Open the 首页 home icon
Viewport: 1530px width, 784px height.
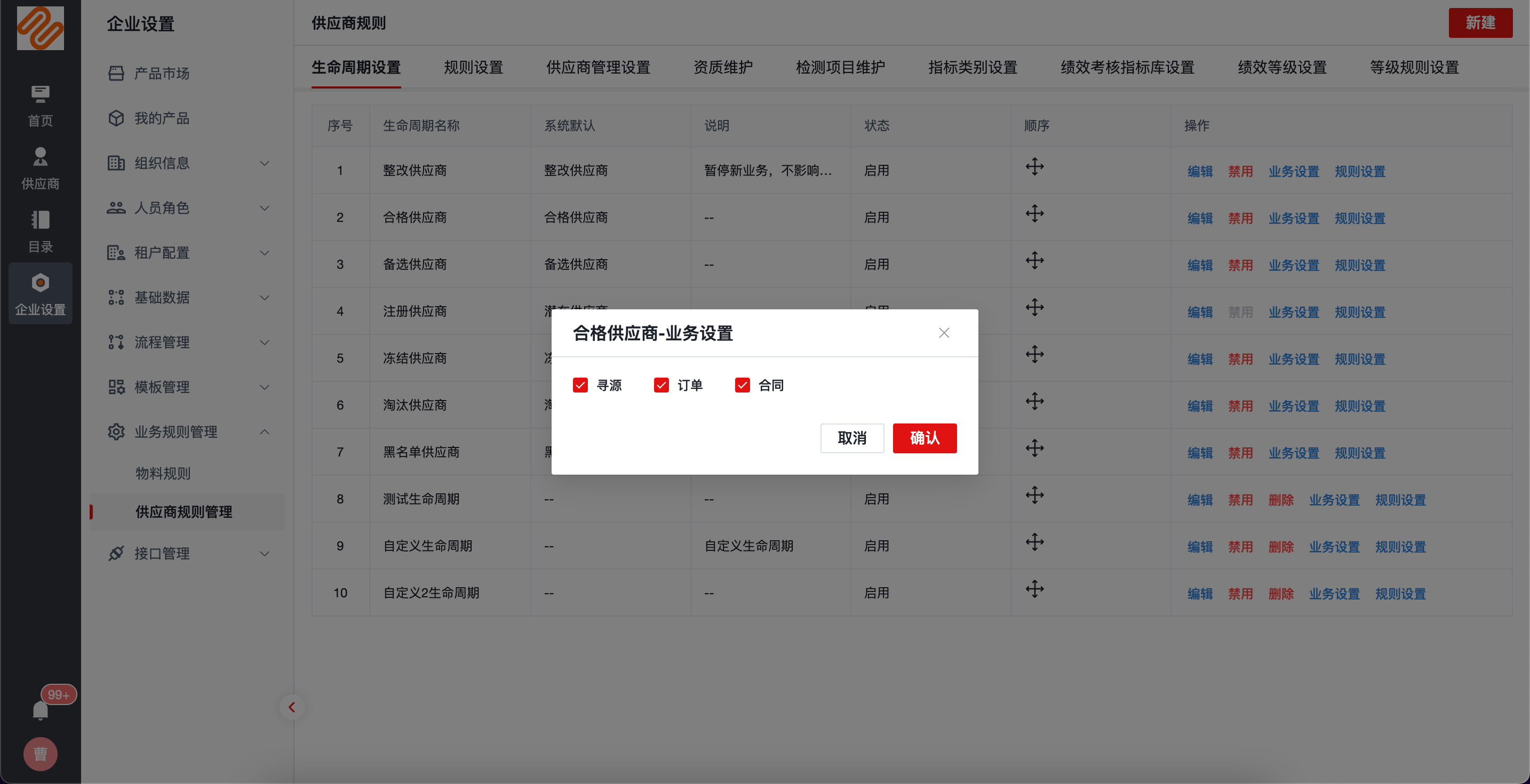[41, 106]
